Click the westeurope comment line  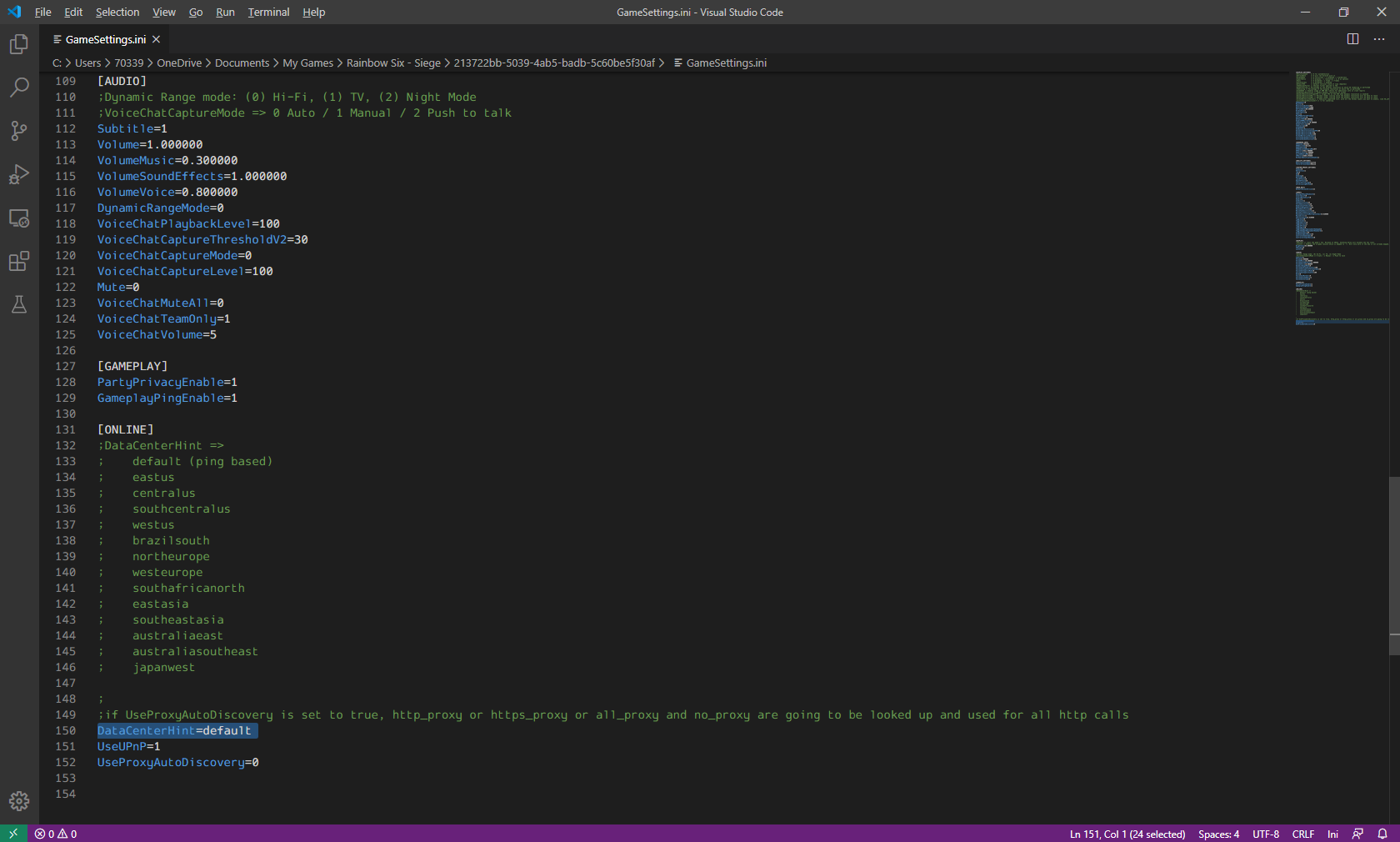pos(150,572)
